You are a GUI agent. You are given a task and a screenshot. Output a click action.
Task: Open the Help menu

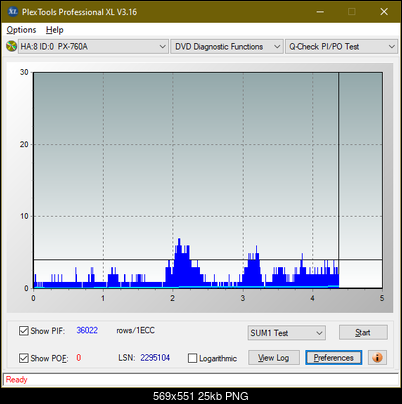pos(54,30)
